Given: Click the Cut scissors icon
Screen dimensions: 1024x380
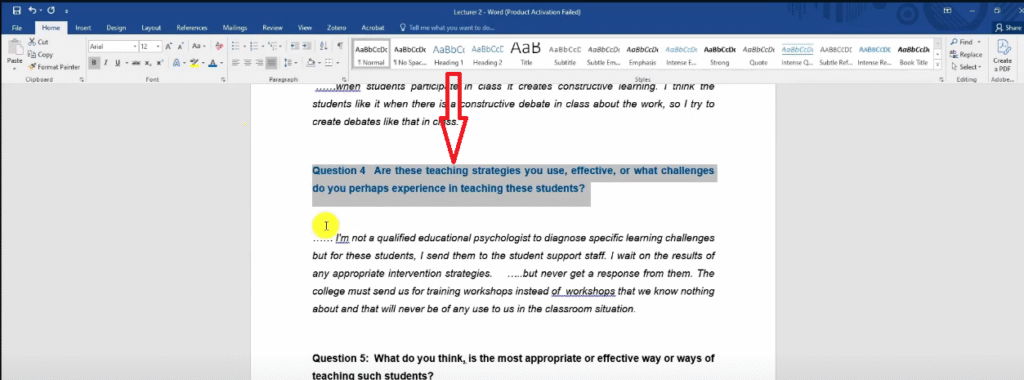Looking at the screenshot, I should [x=32, y=42].
